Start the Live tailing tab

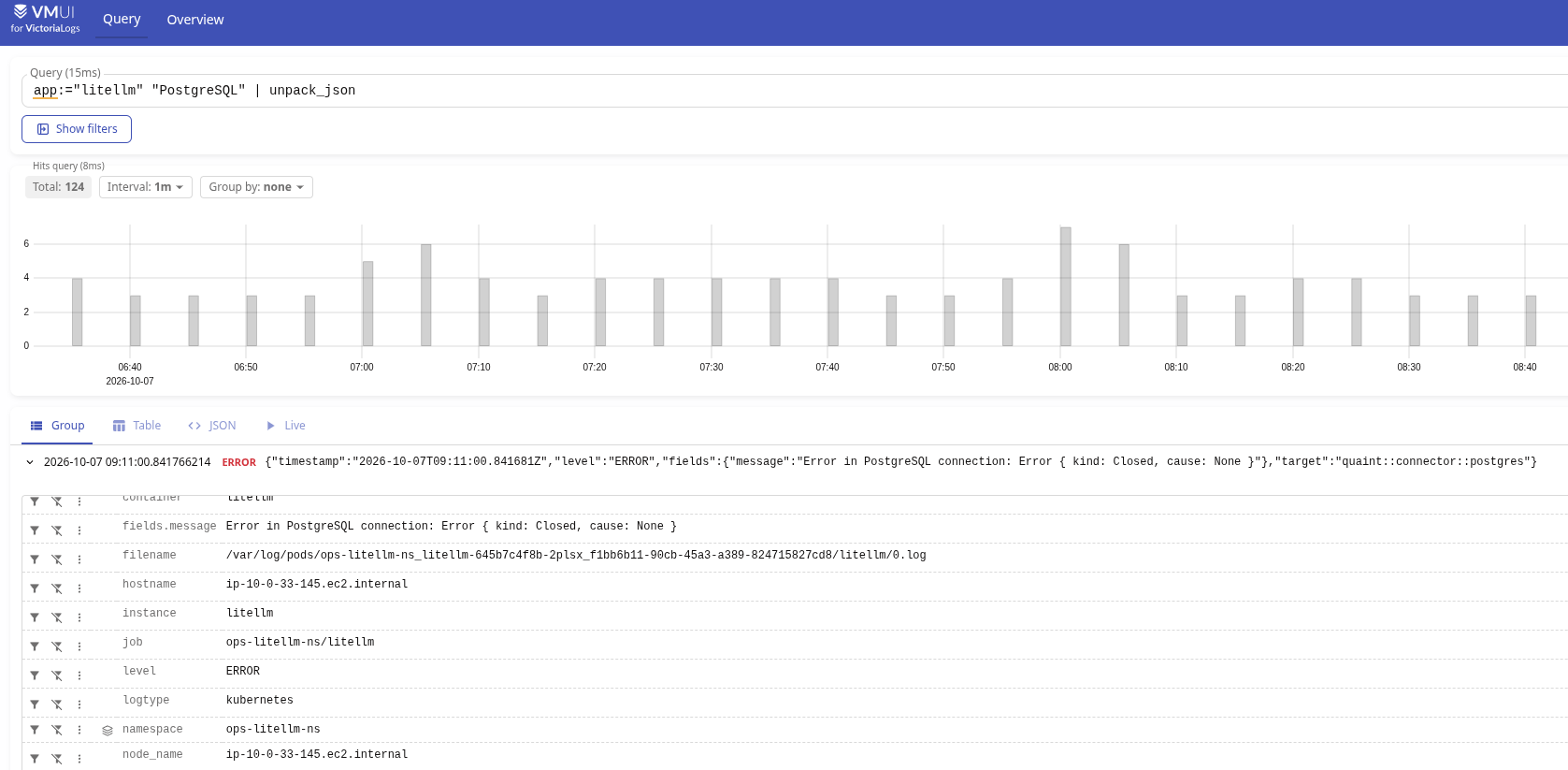[285, 426]
